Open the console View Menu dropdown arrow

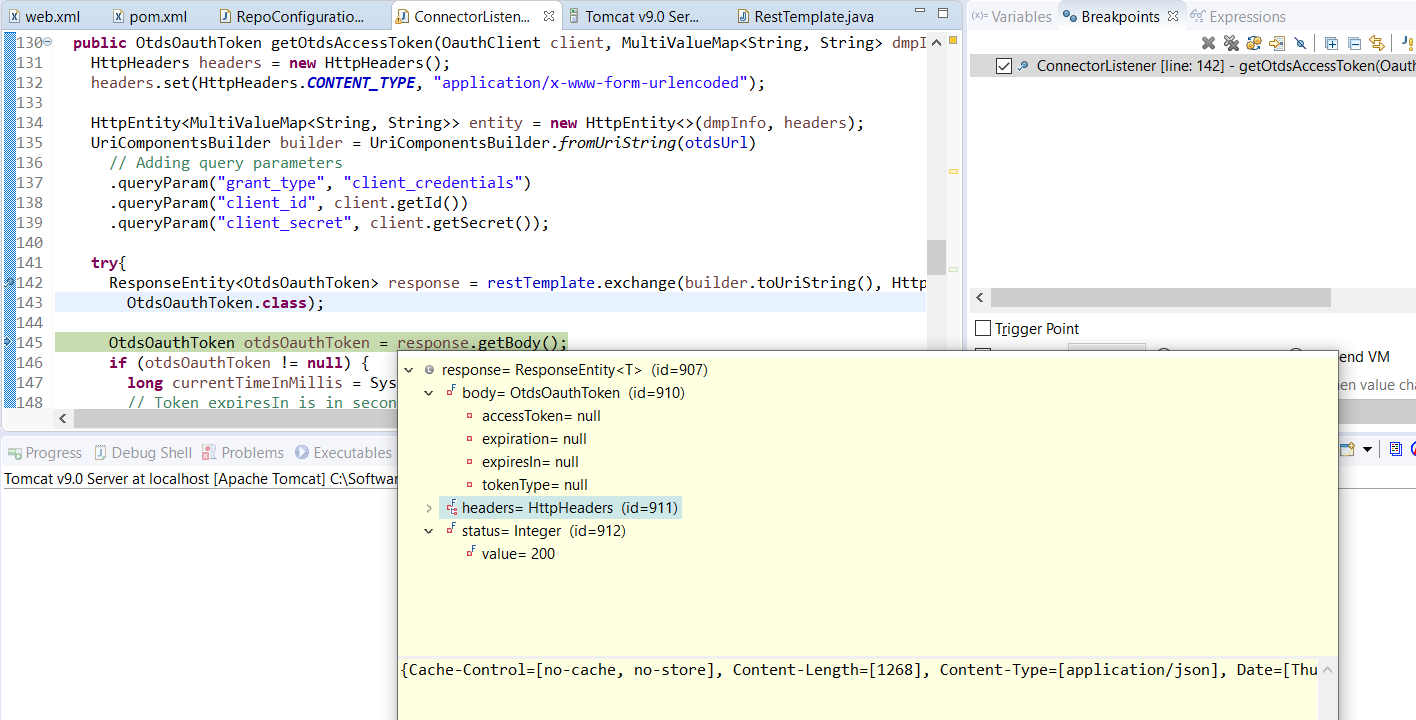(x=1367, y=449)
